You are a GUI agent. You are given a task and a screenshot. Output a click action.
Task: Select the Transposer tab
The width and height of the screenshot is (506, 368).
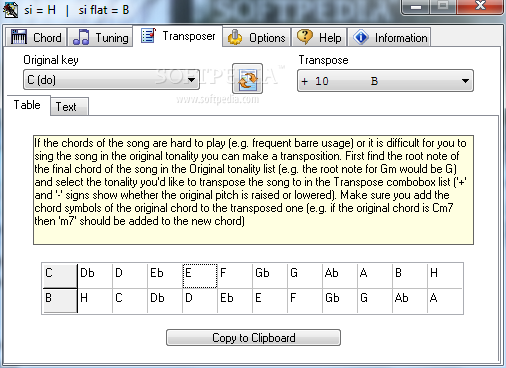(178, 36)
